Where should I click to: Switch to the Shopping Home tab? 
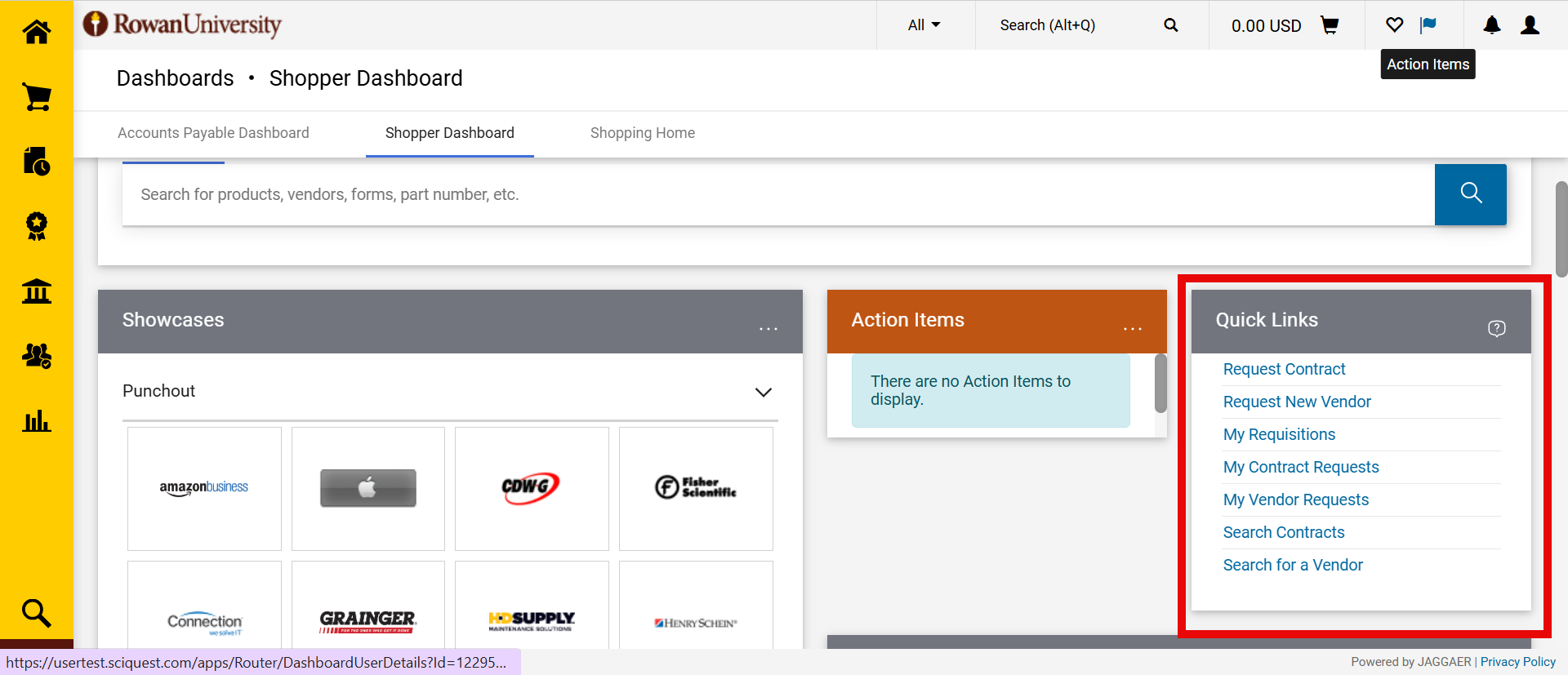point(642,133)
